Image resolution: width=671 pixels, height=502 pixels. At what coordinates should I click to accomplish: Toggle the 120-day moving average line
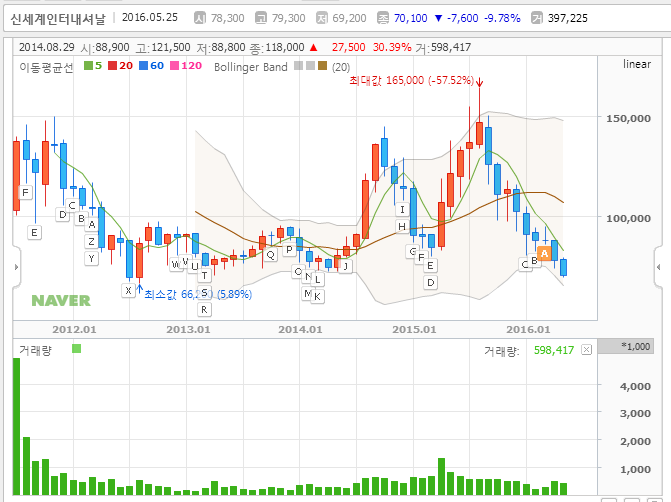pos(187,66)
